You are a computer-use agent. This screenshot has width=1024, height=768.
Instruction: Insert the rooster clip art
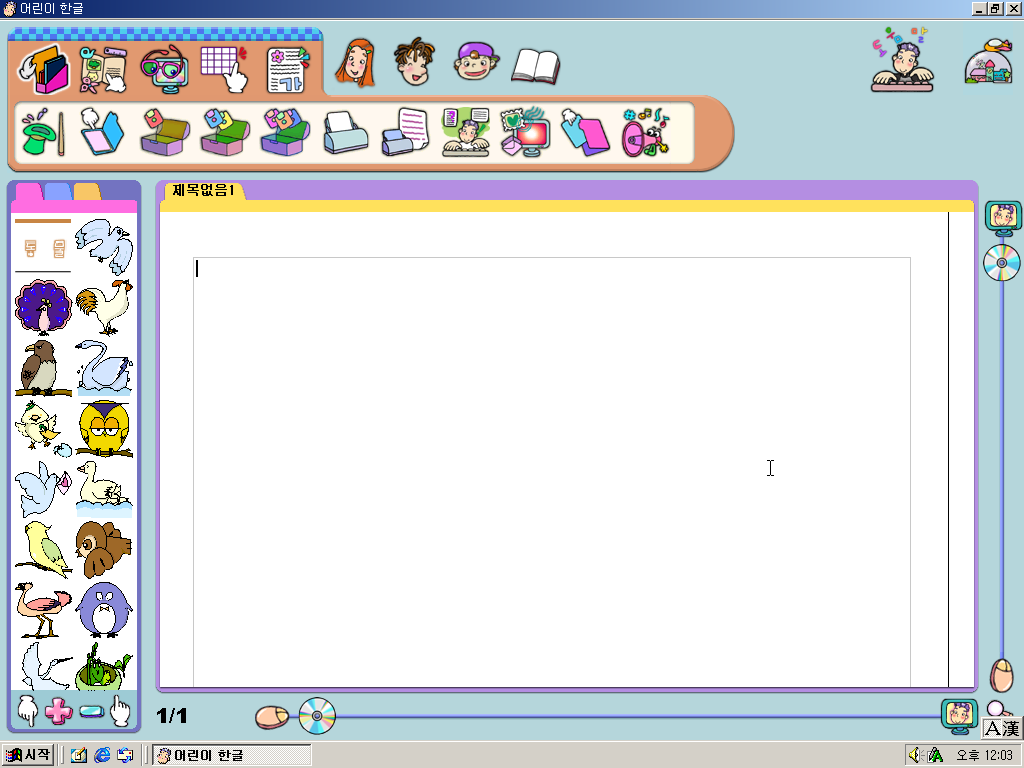(104, 307)
